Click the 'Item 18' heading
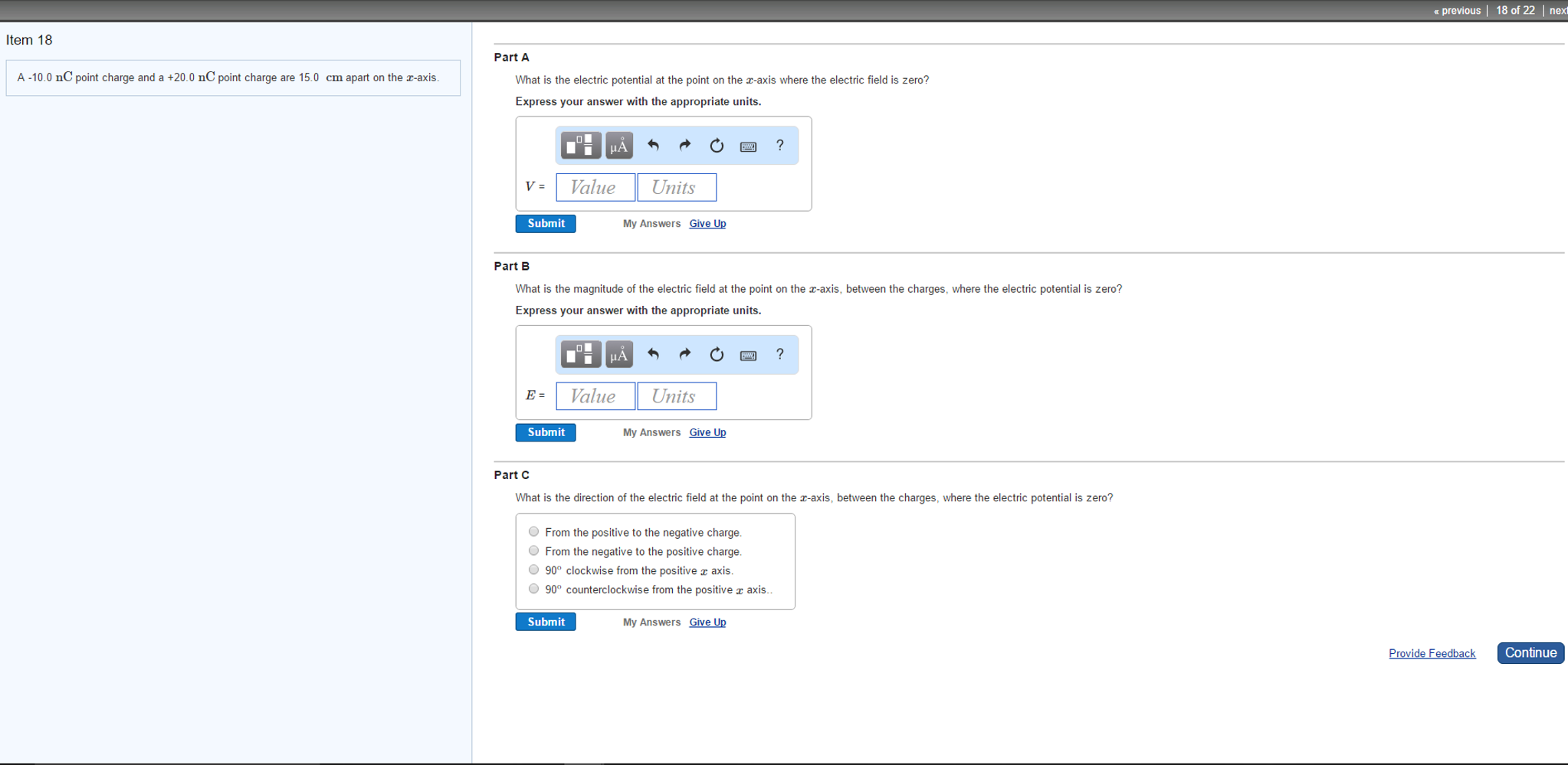The image size is (1568, 765). coord(29,40)
